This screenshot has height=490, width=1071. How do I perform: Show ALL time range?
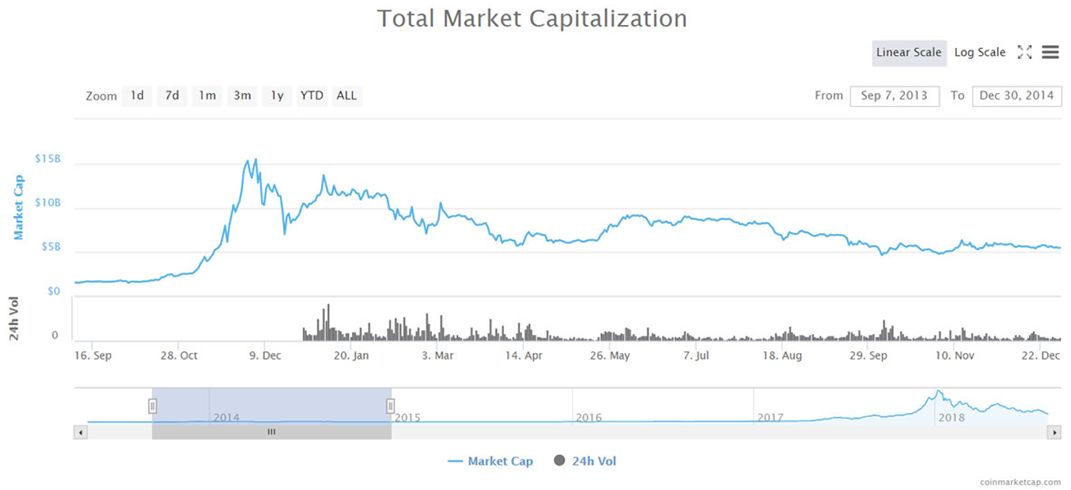click(347, 96)
